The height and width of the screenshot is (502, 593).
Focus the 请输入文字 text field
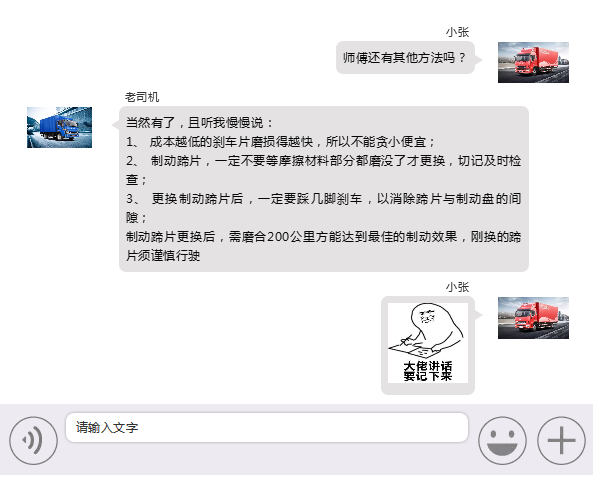pos(267,427)
